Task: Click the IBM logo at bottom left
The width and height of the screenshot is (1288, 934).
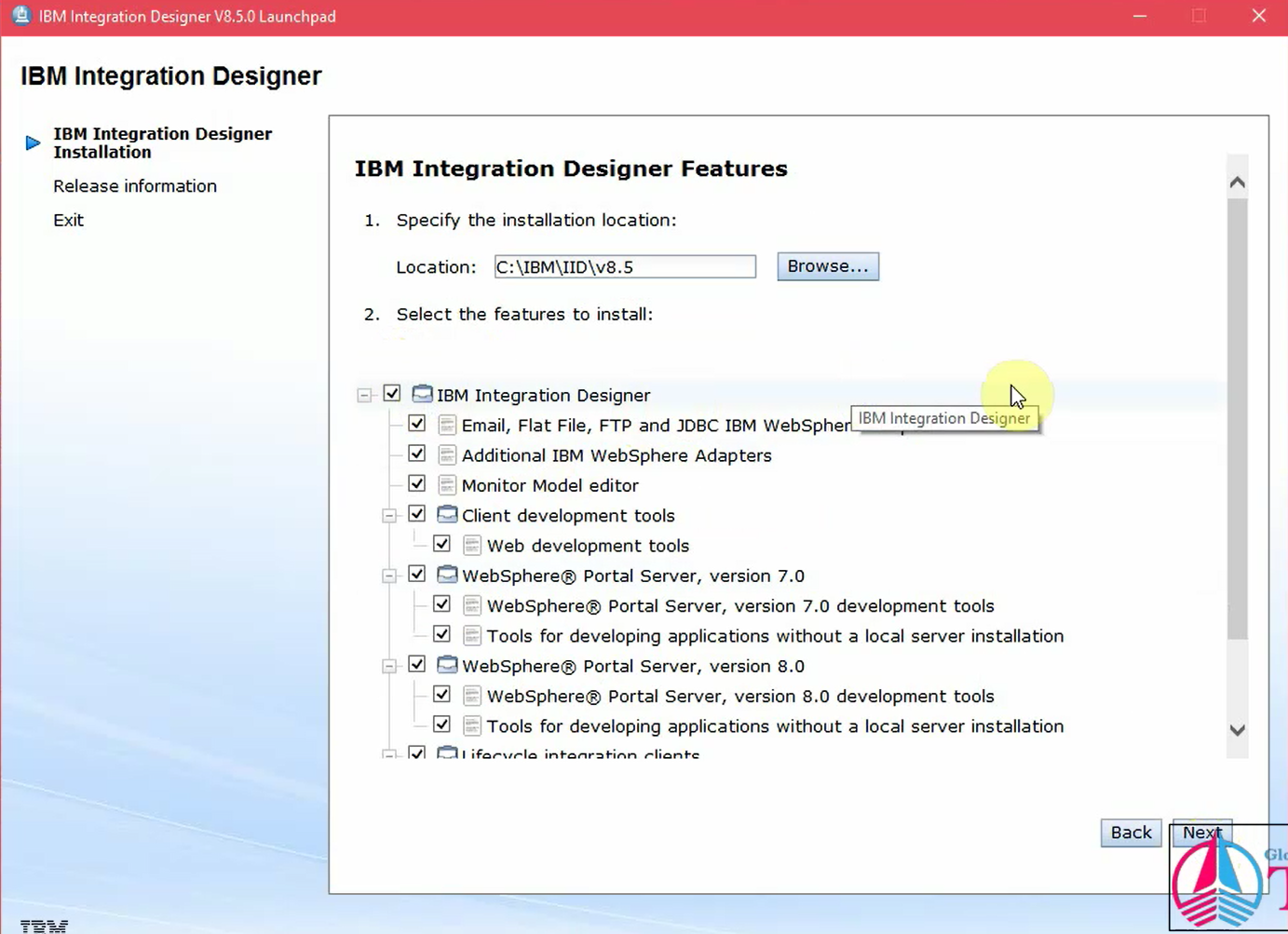Action: [43, 925]
